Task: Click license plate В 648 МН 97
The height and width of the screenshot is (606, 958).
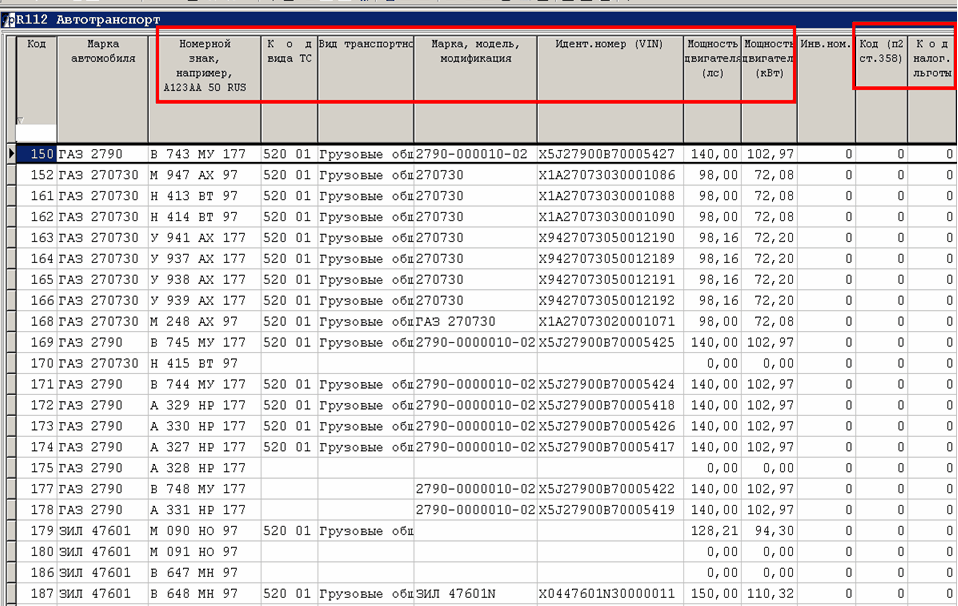Action: click(194, 594)
